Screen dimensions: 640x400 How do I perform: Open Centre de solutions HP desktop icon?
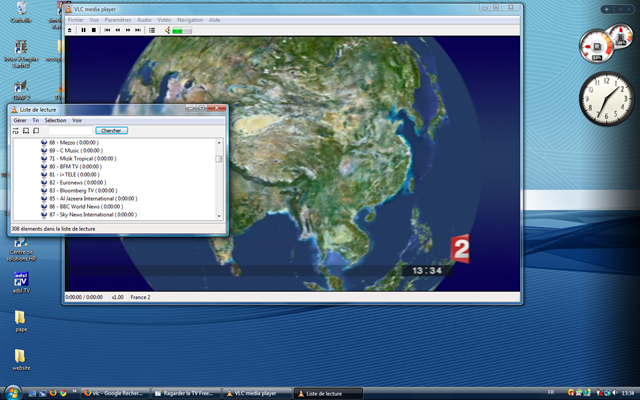tap(21, 249)
